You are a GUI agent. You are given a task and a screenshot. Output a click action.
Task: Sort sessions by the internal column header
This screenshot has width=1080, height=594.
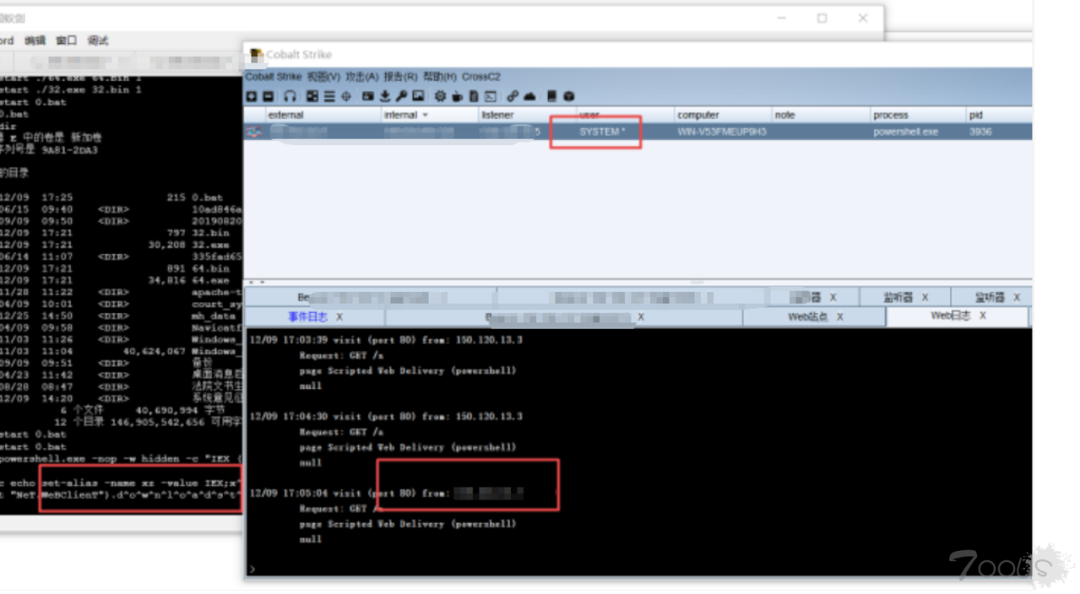[x=406, y=115]
